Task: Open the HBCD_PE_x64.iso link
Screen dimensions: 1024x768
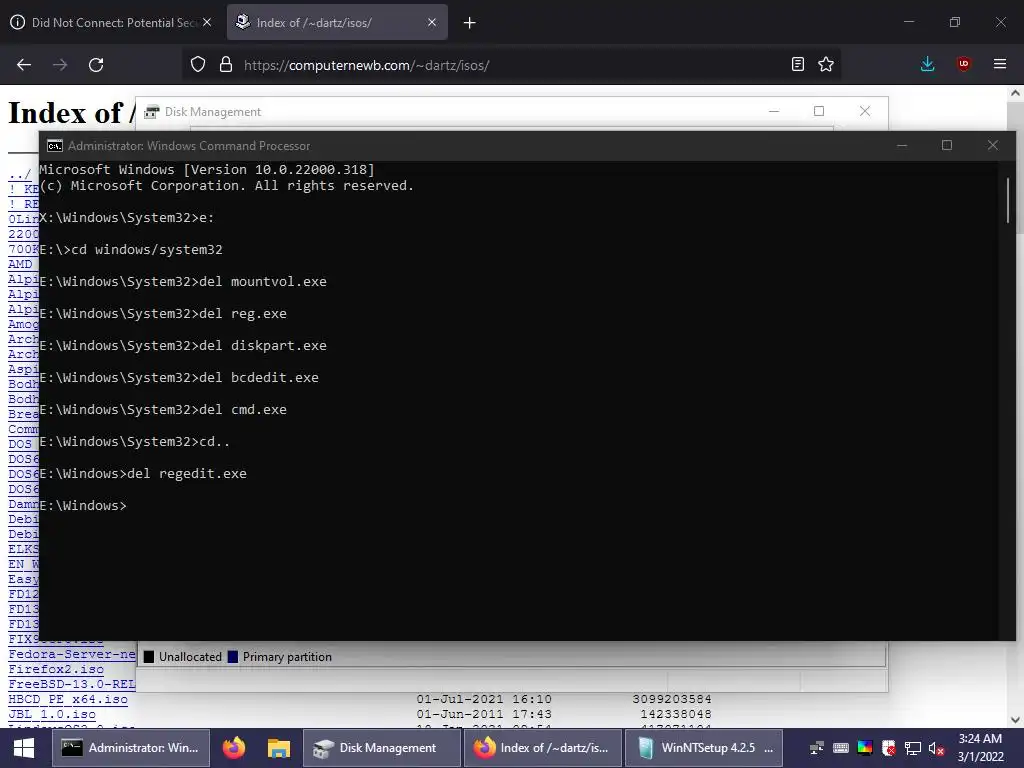Action: (x=68, y=699)
